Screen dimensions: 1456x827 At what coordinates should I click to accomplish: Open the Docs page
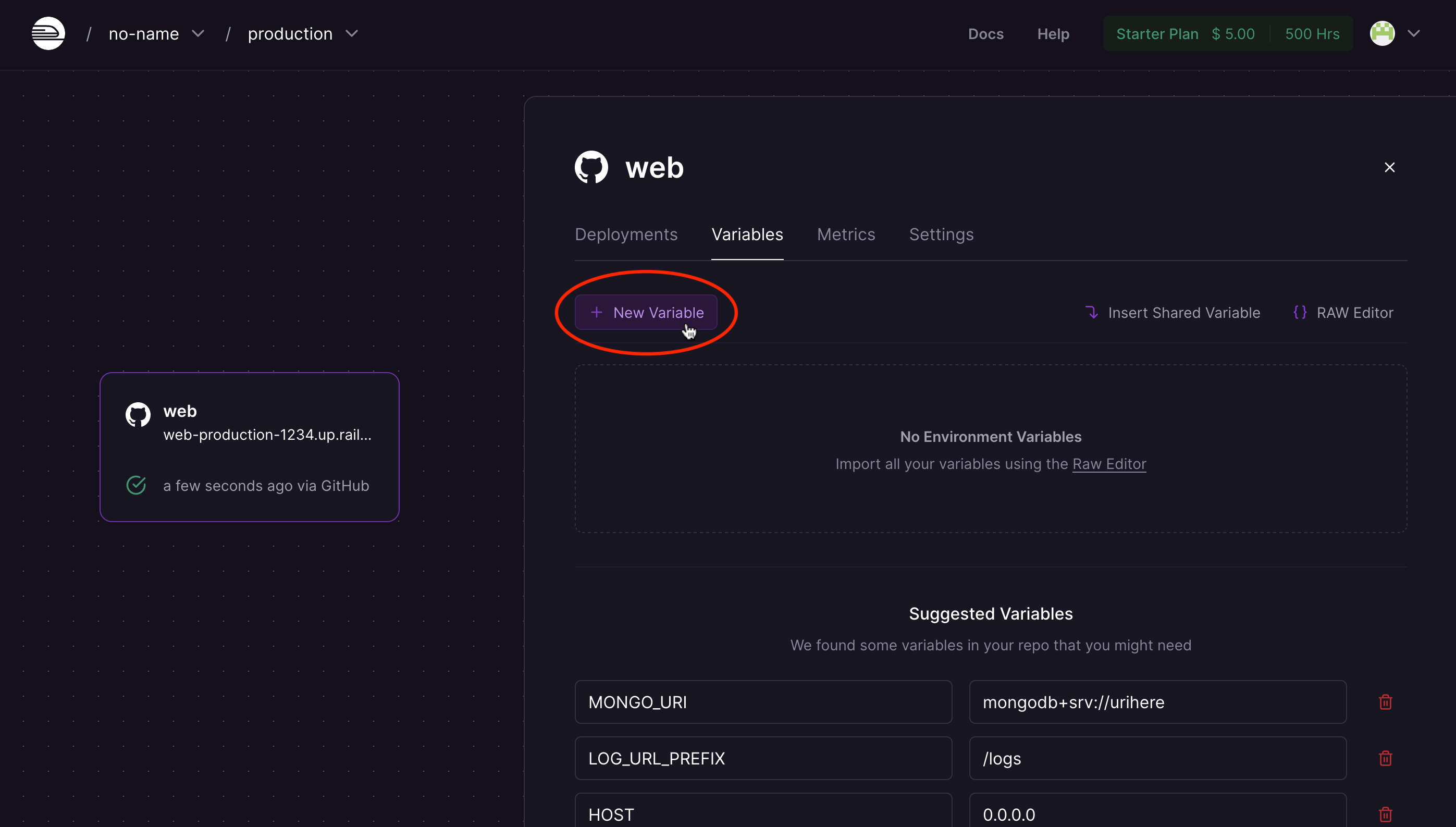tap(985, 33)
